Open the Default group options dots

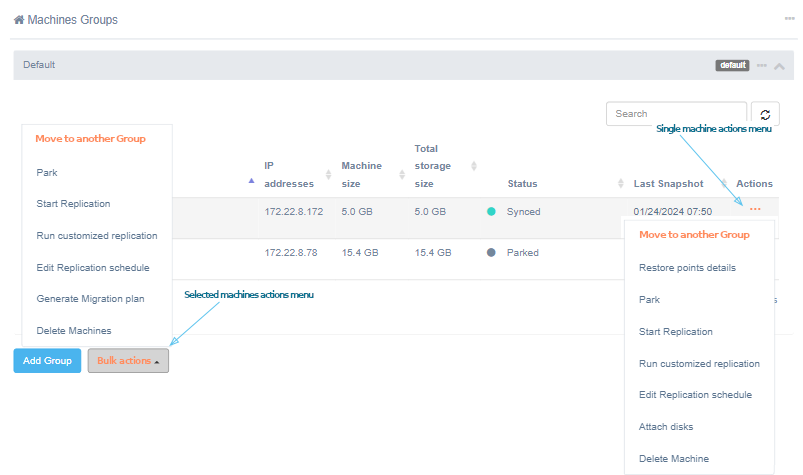point(762,65)
